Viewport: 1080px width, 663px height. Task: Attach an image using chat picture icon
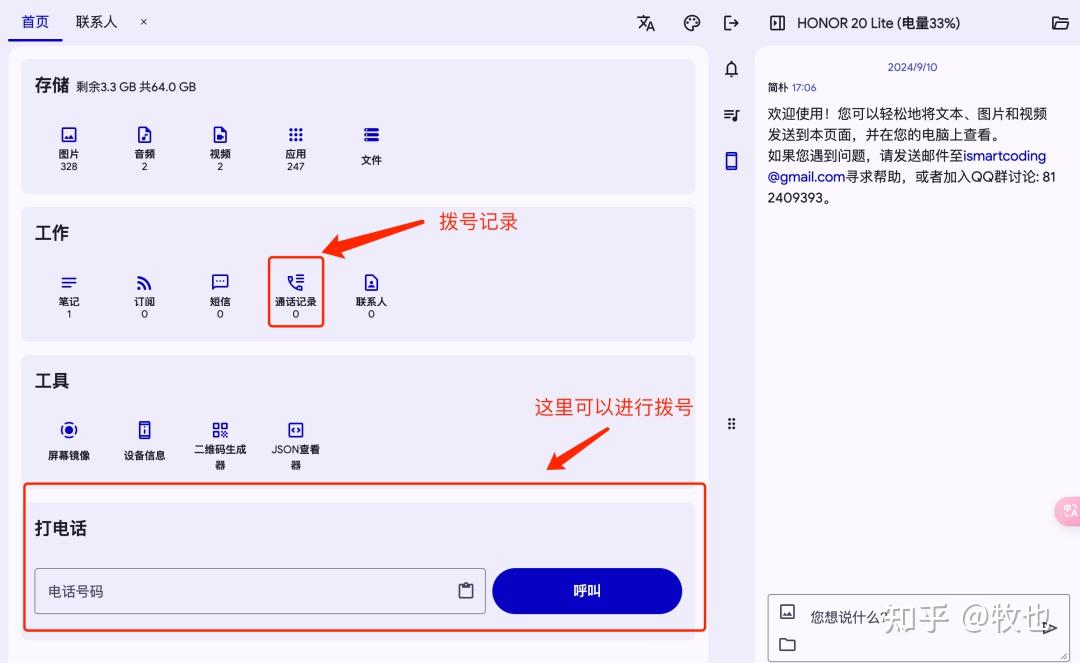pos(787,611)
